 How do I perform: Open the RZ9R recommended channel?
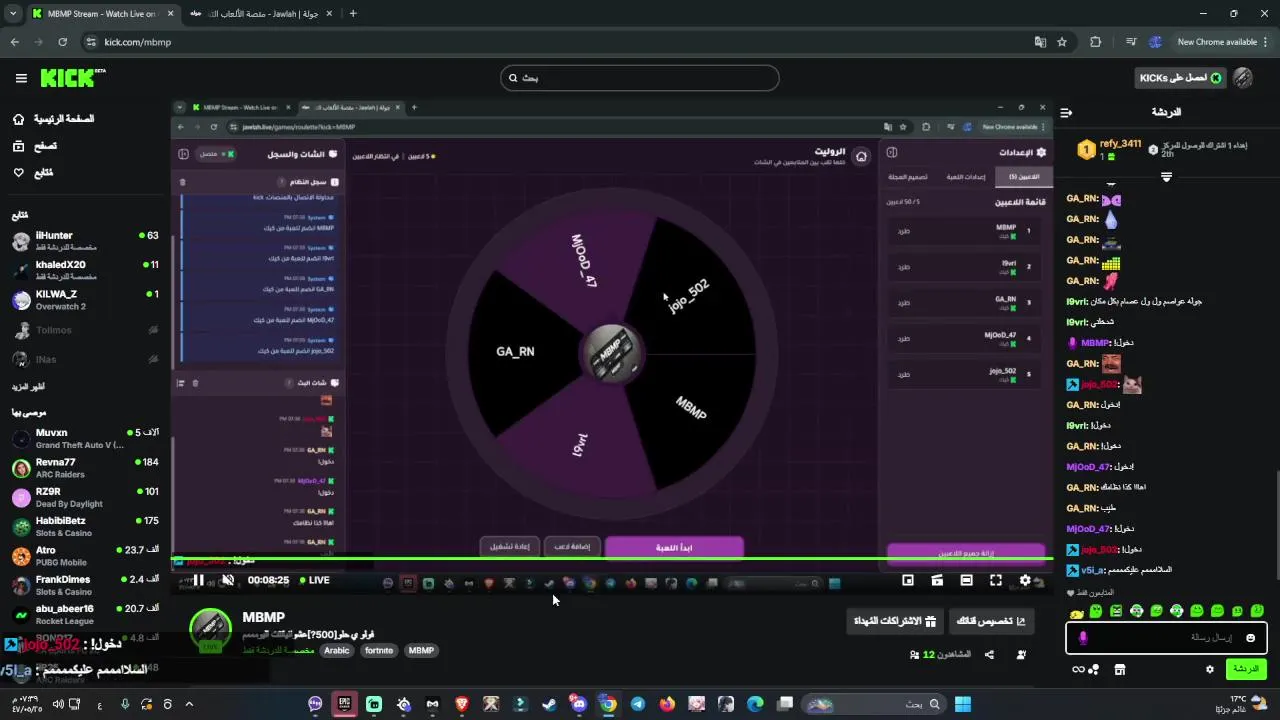click(84, 497)
